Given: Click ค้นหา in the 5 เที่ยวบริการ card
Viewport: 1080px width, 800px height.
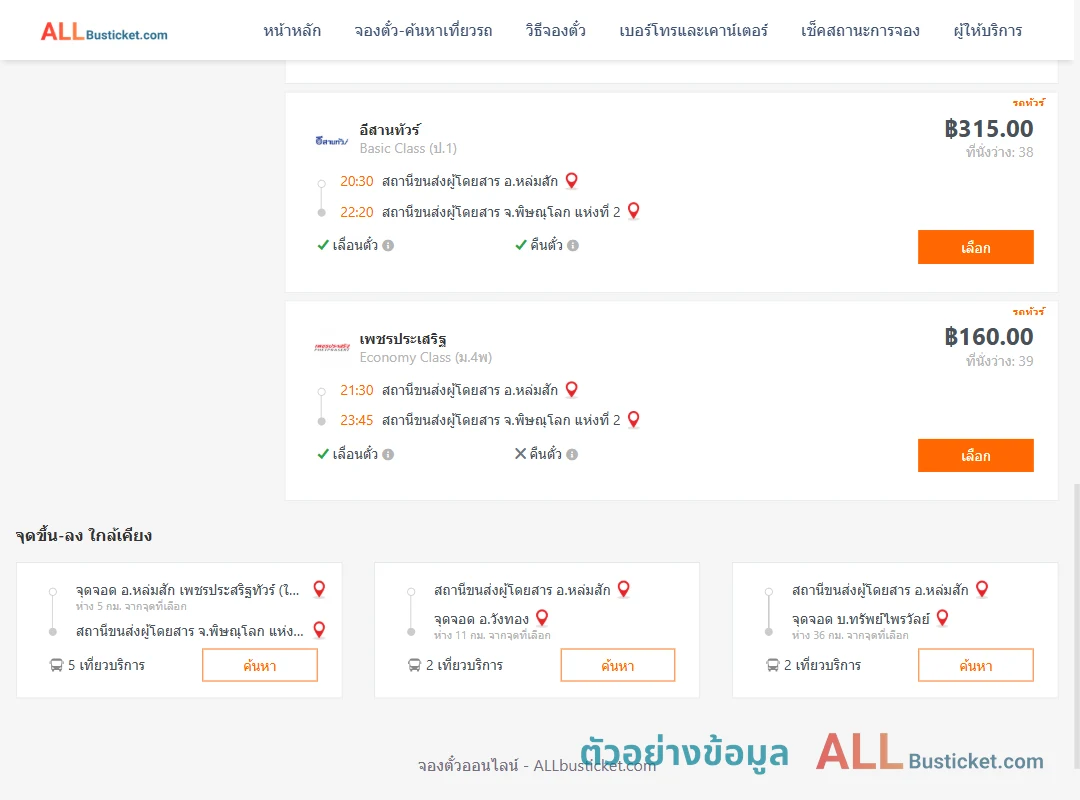Looking at the screenshot, I should pos(260,665).
